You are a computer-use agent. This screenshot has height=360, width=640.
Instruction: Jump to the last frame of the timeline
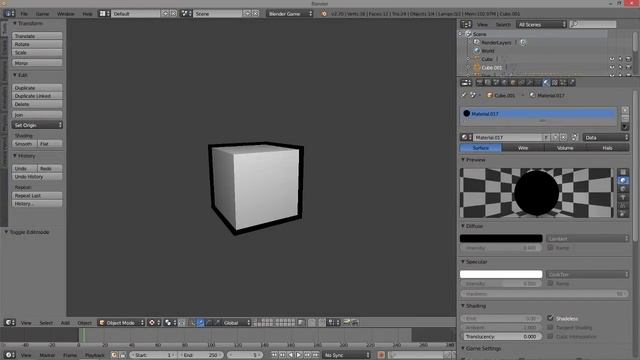click(x=315, y=355)
